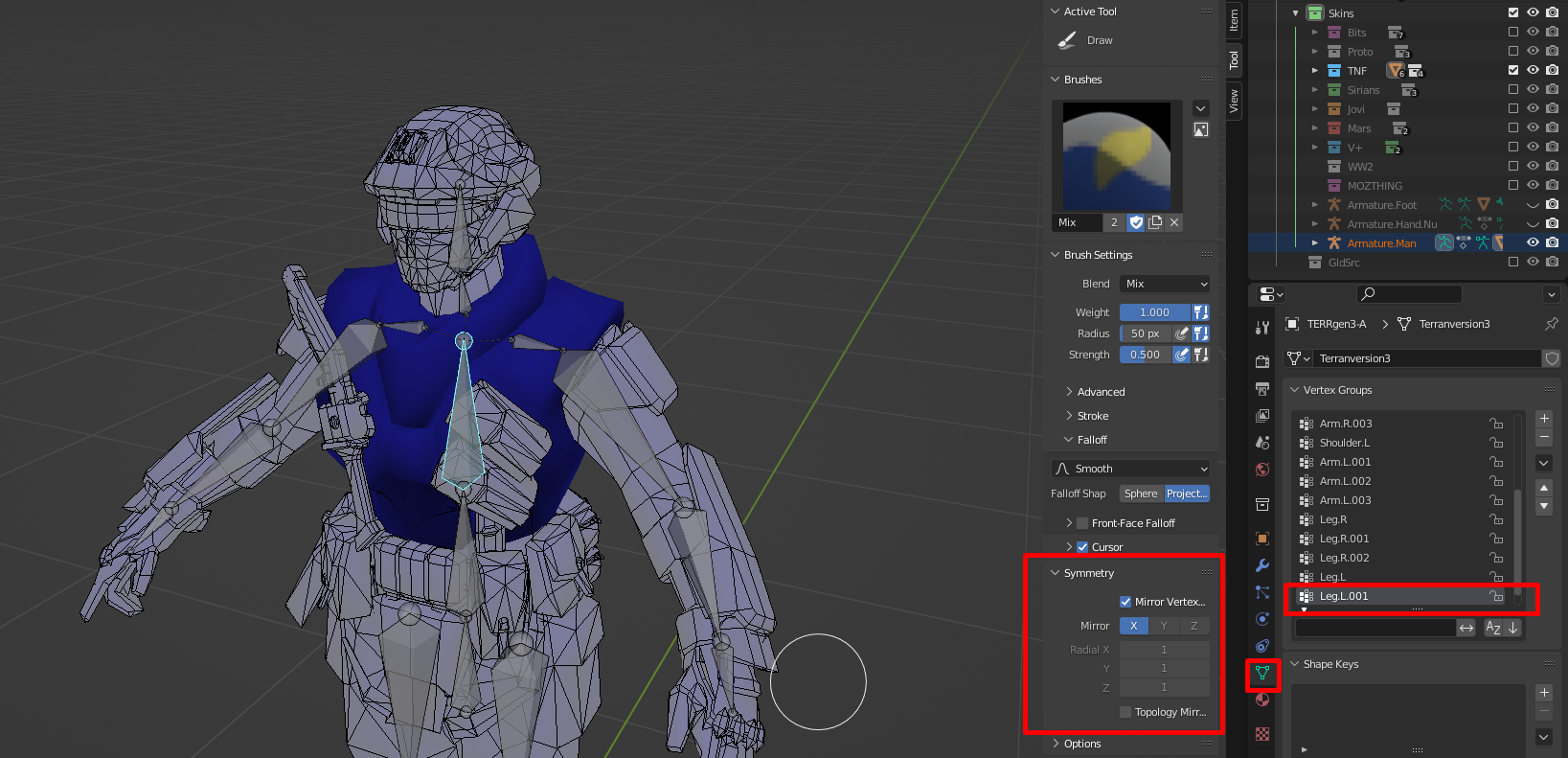The image size is (1568, 758).
Task: Uncheck the Mirror Vertex Groups checkbox
Action: [1125, 602]
